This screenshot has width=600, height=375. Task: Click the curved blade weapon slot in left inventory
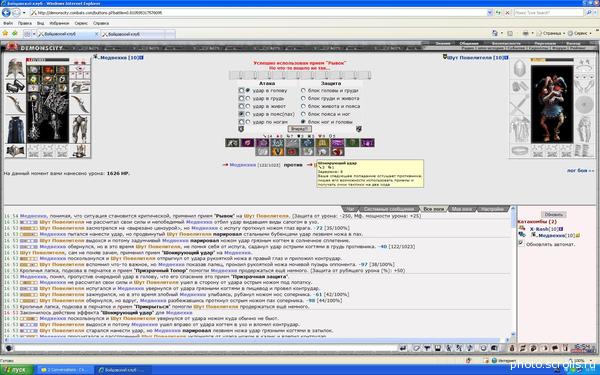[15, 104]
